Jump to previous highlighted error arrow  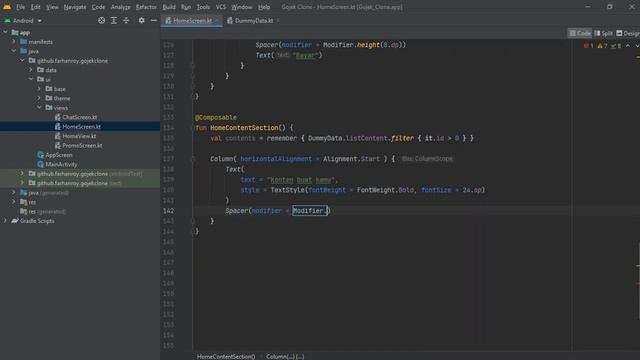(x=628, y=46)
